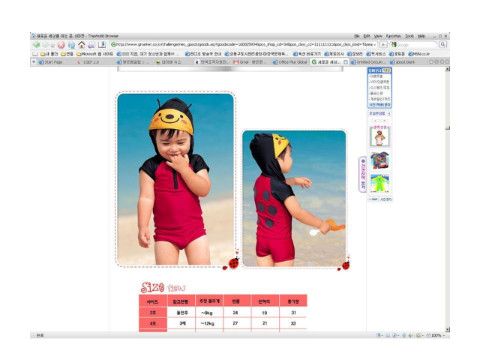Image resolution: width=480 pixels, height=360 pixels.
Task: Click inside the URL address bar
Action: [x=243, y=44]
